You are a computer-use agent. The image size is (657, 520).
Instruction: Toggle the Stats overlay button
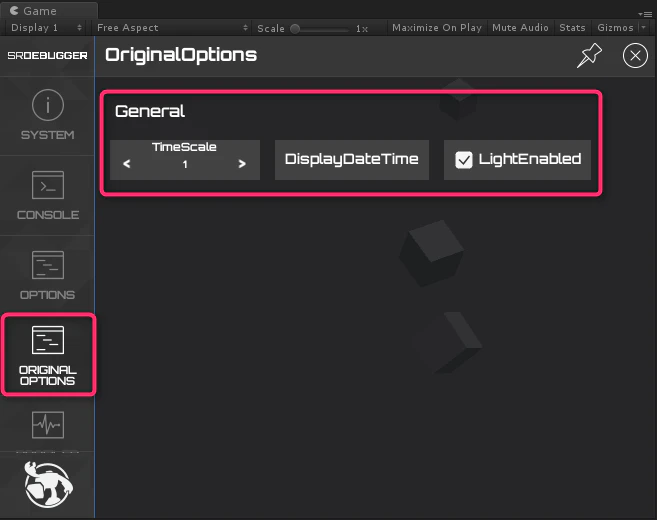[x=572, y=28]
